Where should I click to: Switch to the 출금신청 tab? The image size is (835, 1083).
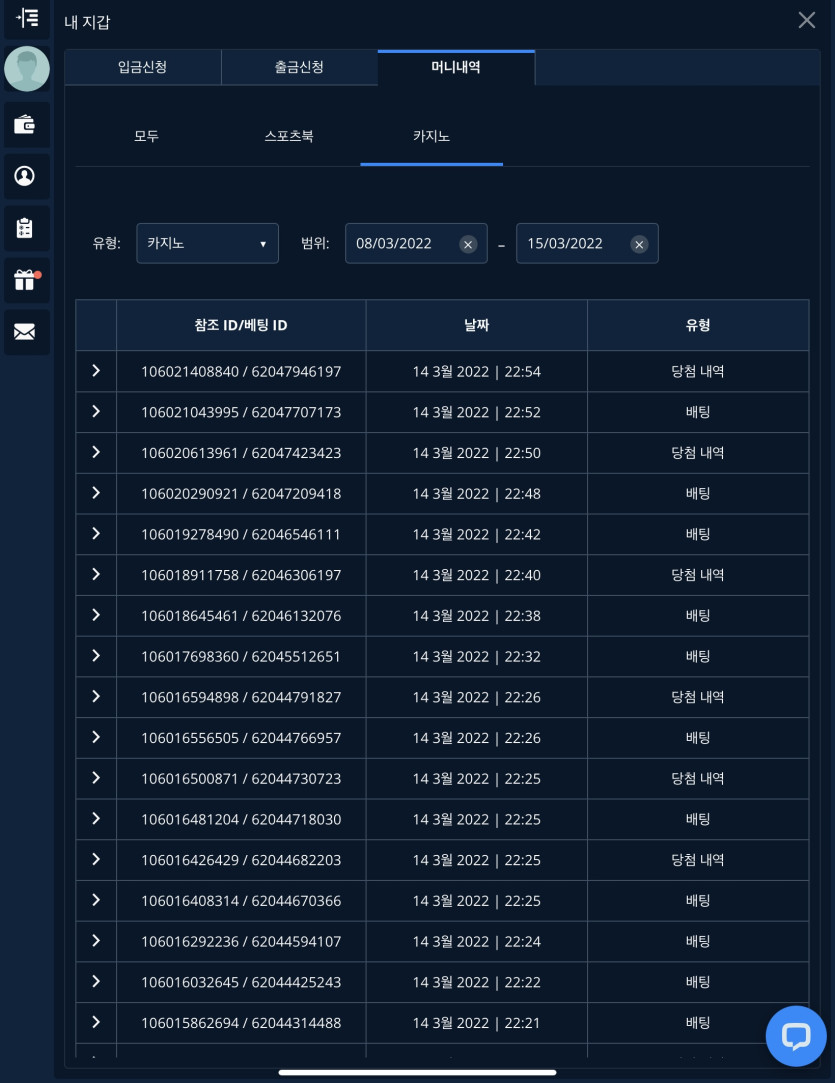[299, 67]
